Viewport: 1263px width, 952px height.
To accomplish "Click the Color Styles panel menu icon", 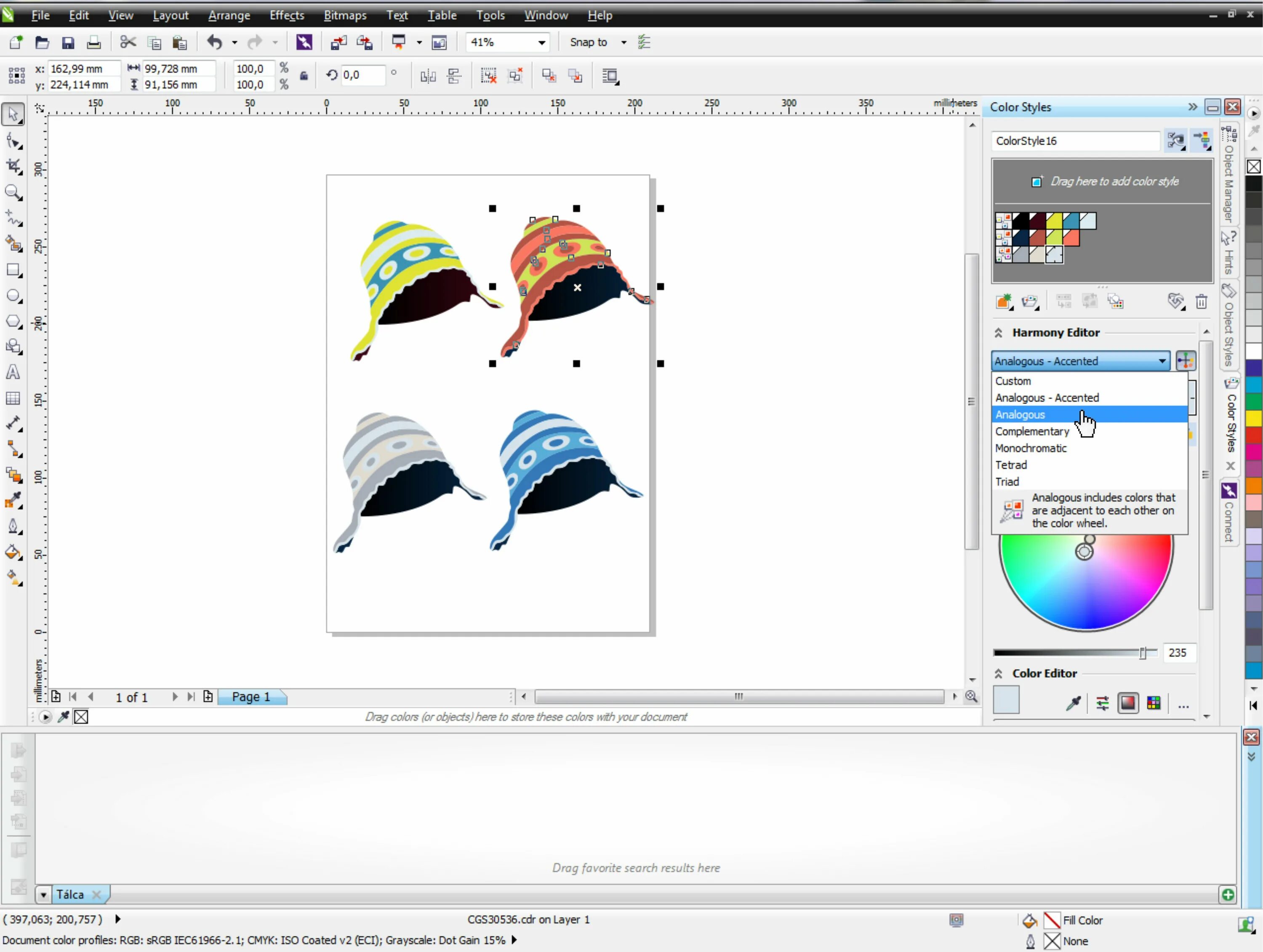I will click(1192, 107).
